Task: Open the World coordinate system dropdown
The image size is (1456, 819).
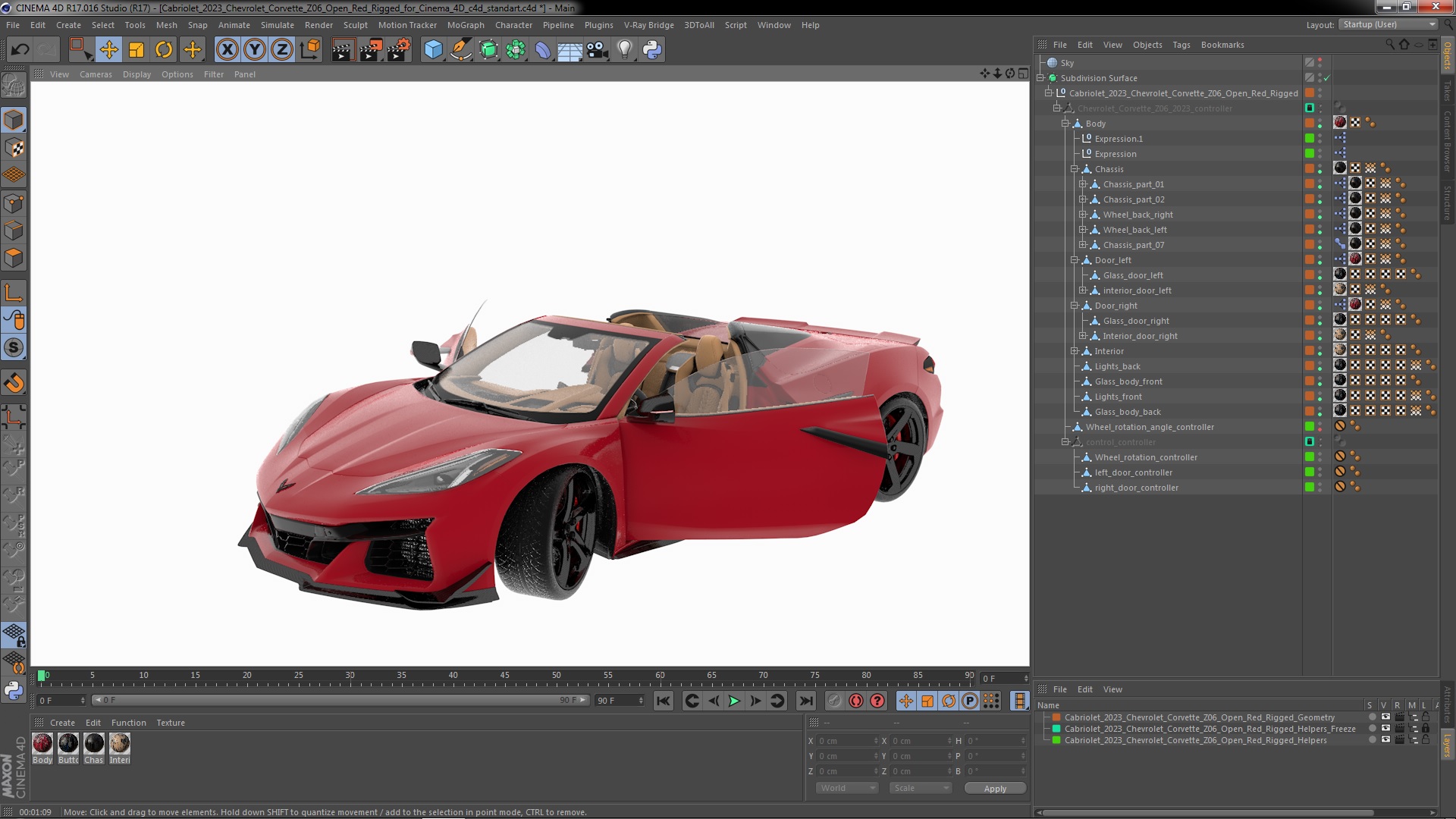Action: pos(847,789)
